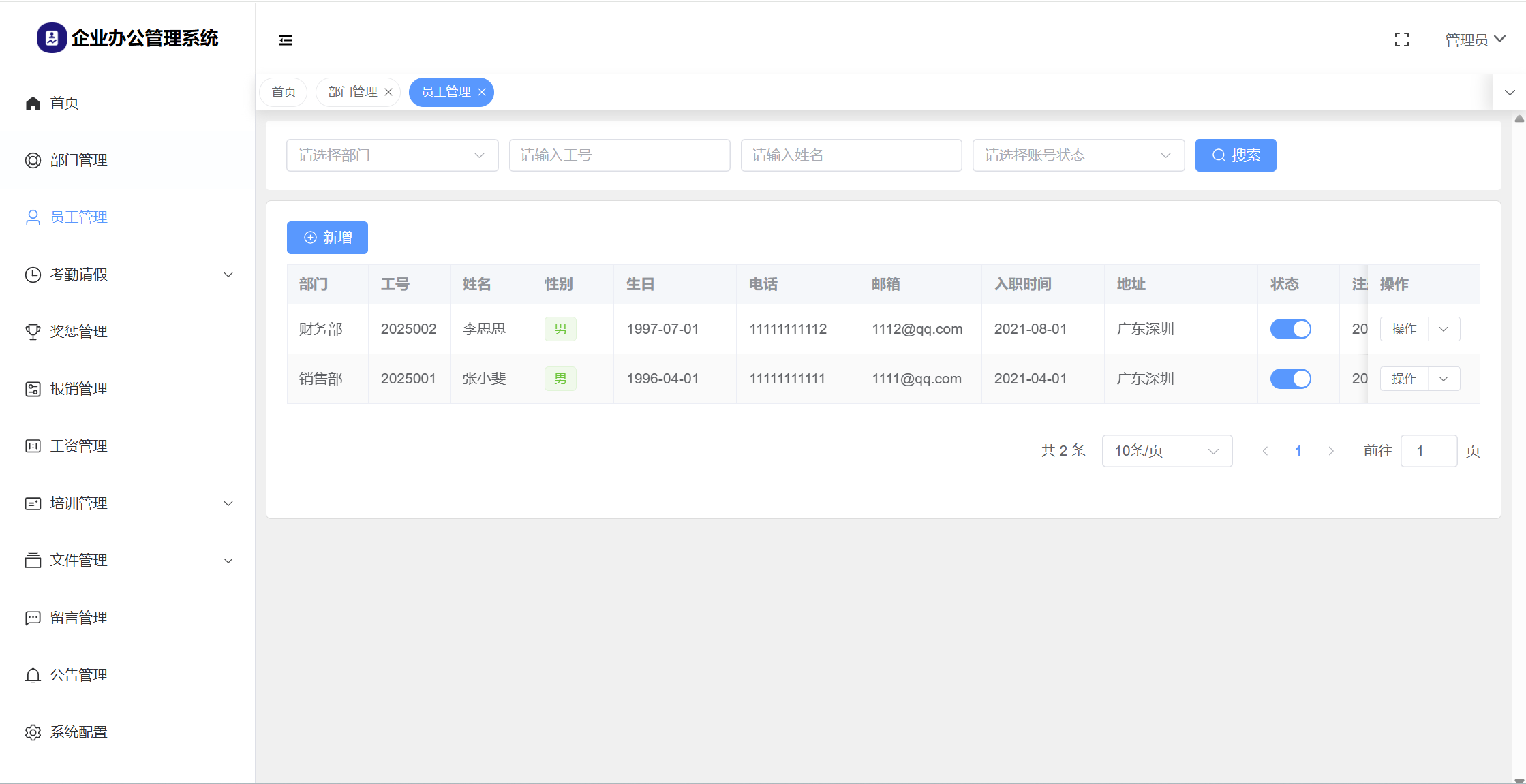The width and height of the screenshot is (1526, 784).
Task: Open 奖惩管理 trophy icon menu
Action: [x=33, y=332]
